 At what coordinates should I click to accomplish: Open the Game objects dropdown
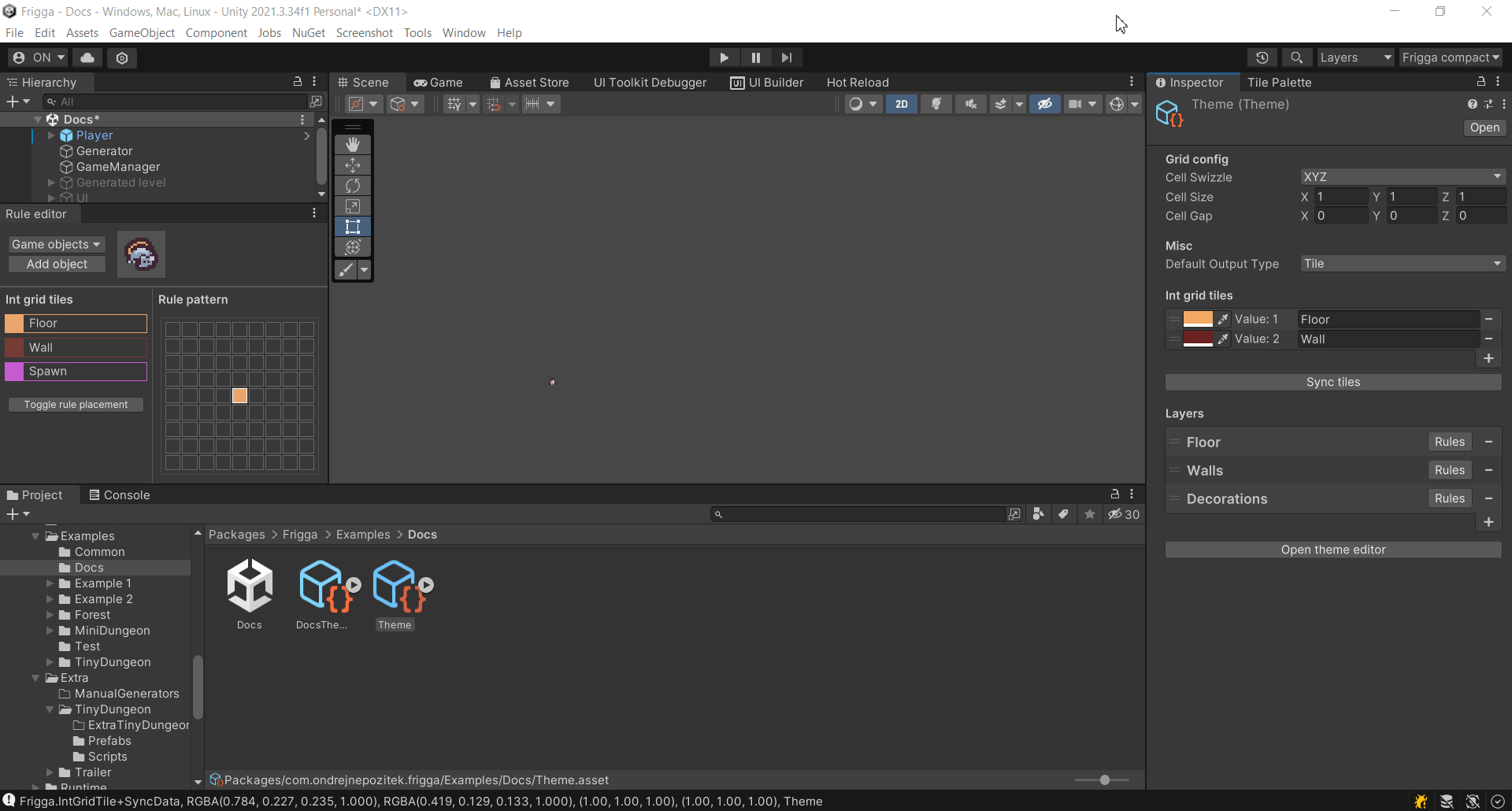(x=57, y=244)
